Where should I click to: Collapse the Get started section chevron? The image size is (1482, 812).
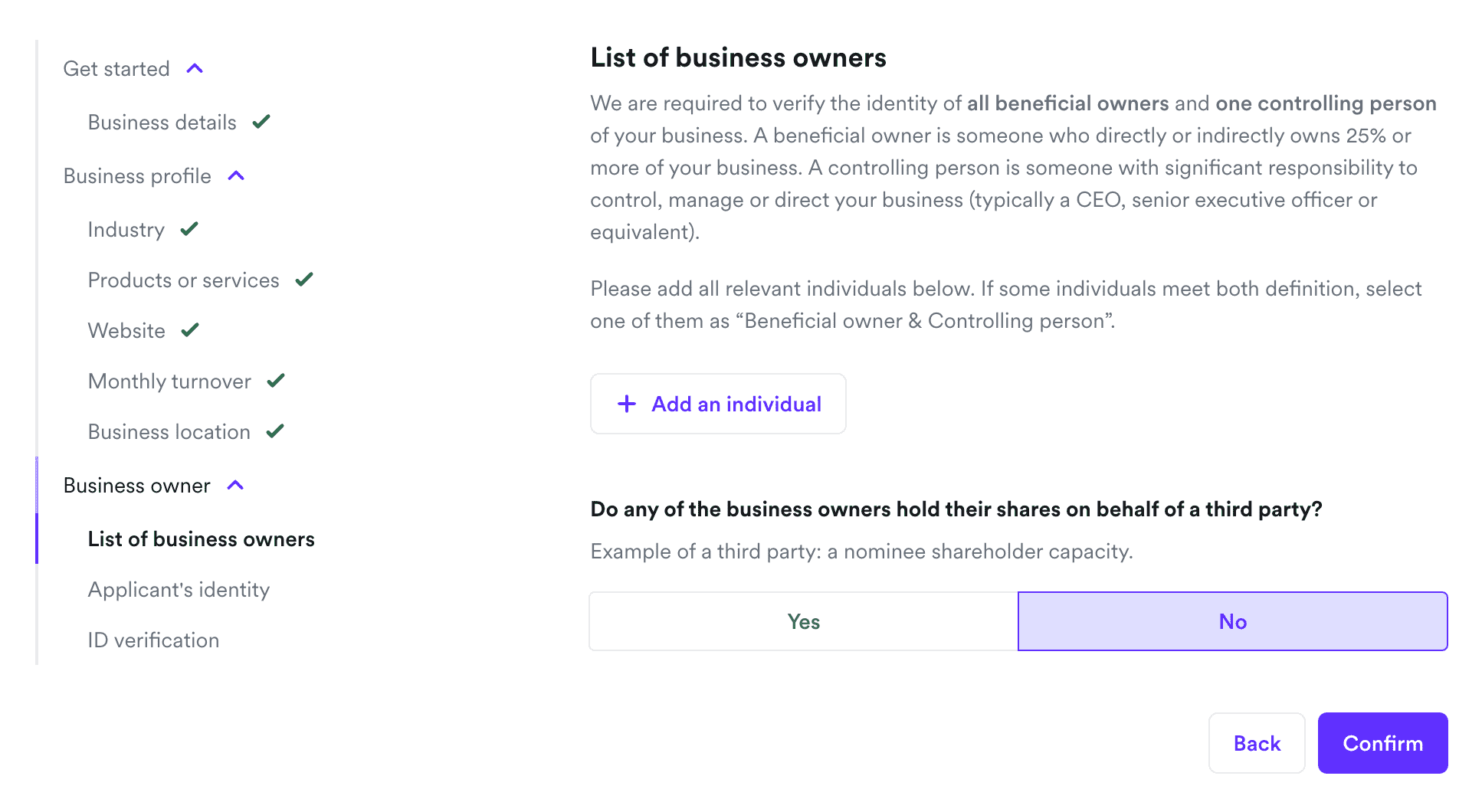(195, 69)
